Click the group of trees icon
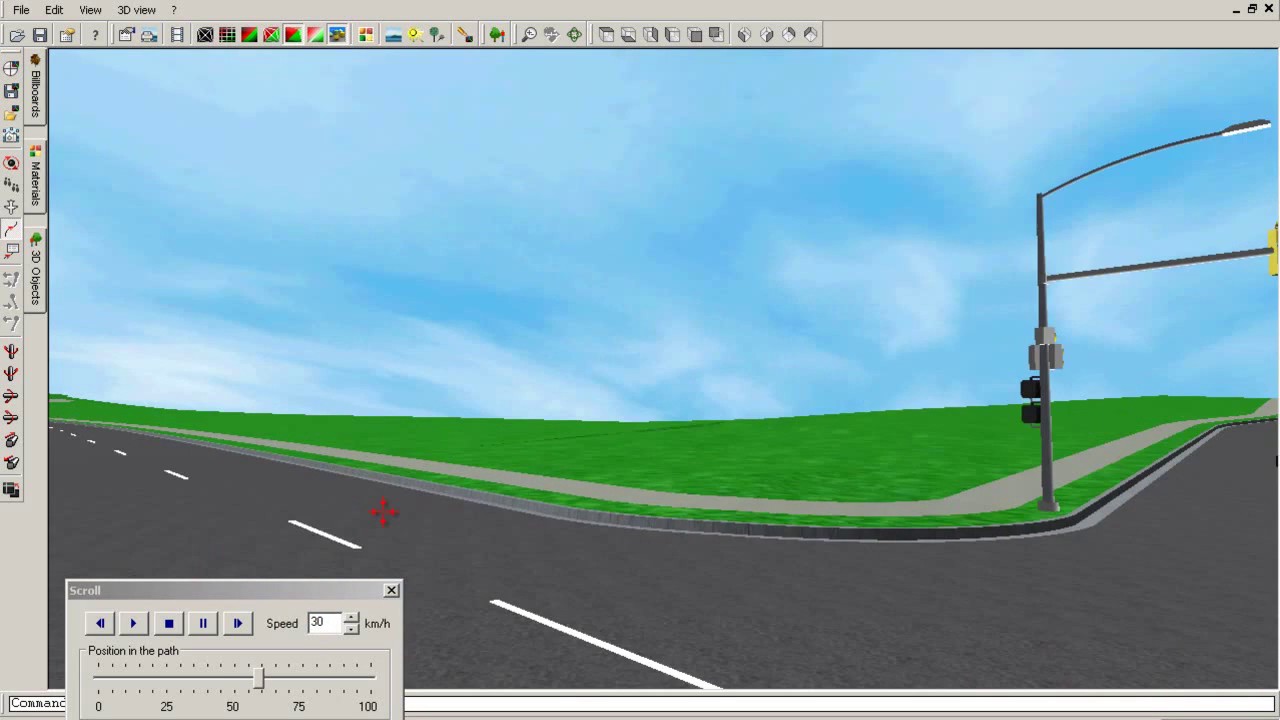Viewport: 1280px width, 720px height. (x=497, y=35)
